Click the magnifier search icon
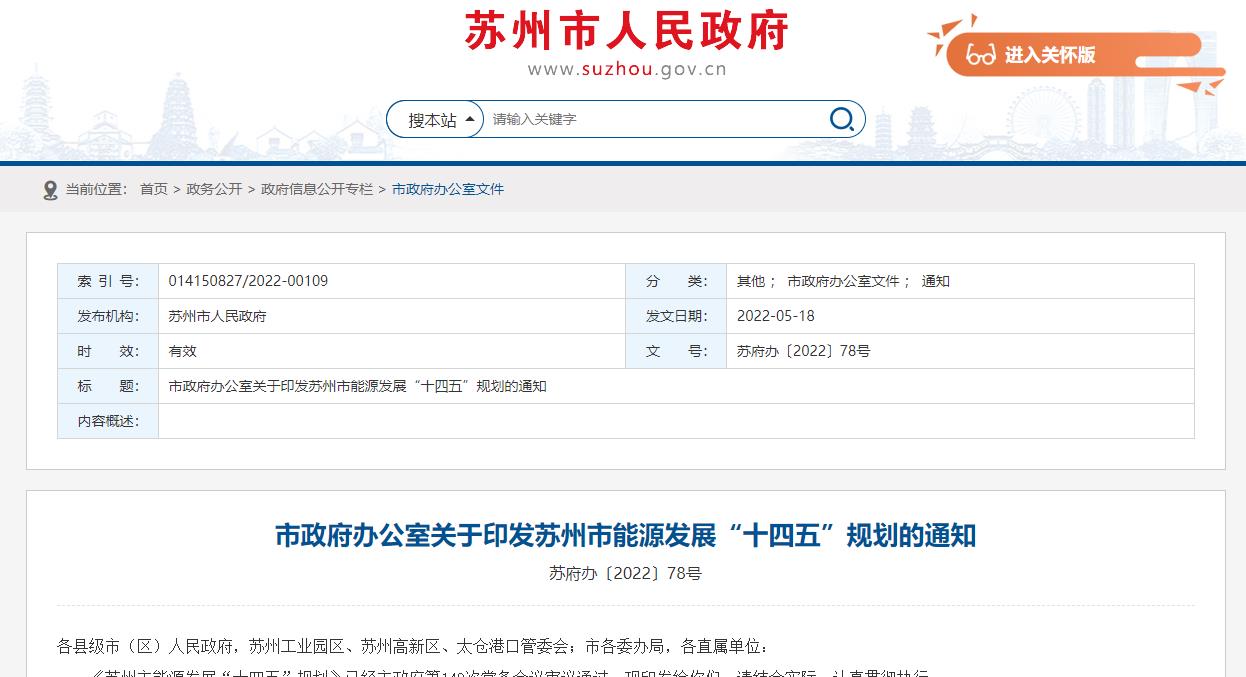The image size is (1246, 677). 842,119
